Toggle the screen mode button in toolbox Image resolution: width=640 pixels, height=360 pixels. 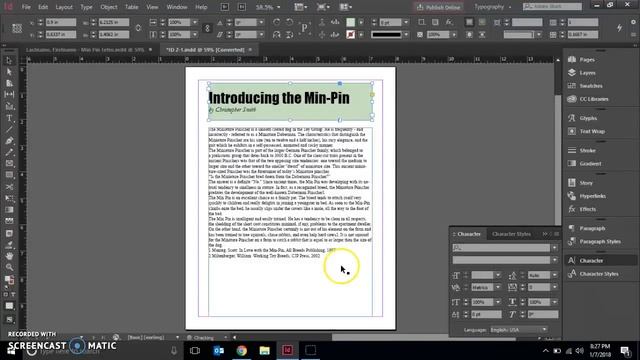coord(9,320)
